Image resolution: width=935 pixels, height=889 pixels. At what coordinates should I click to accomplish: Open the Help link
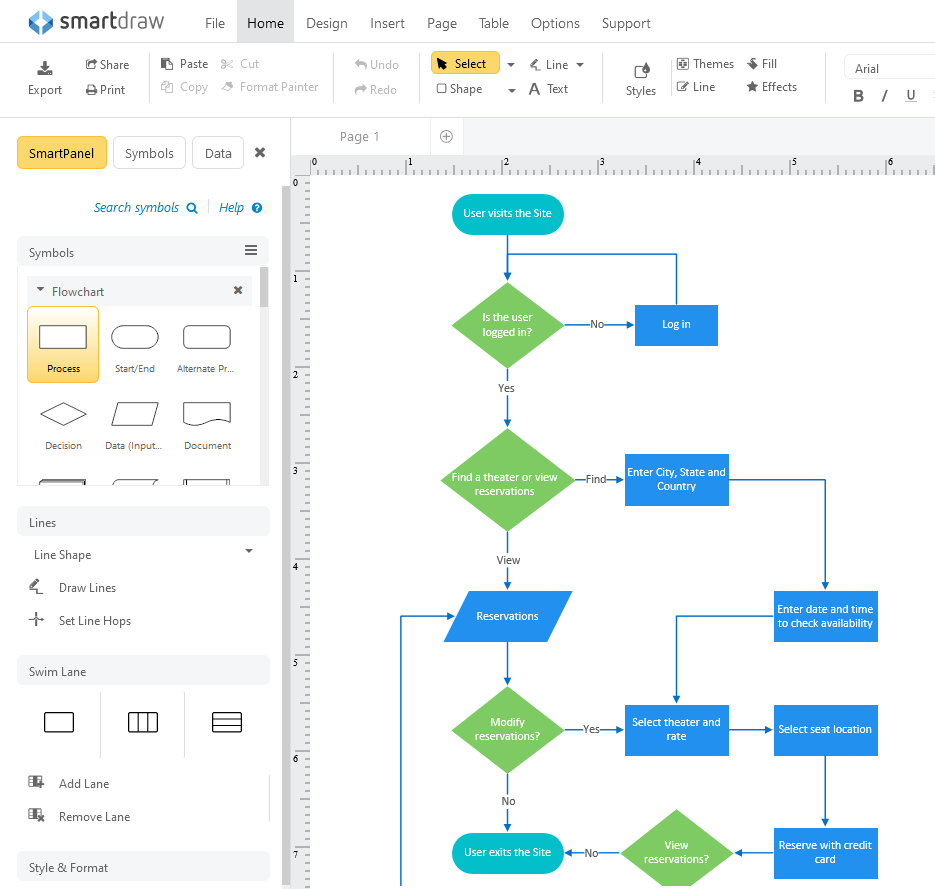(x=240, y=207)
